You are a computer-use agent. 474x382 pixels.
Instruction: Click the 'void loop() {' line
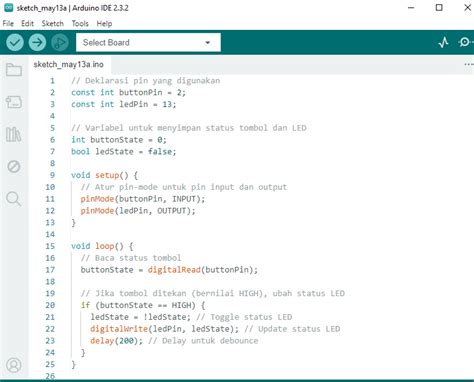[102, 246]
